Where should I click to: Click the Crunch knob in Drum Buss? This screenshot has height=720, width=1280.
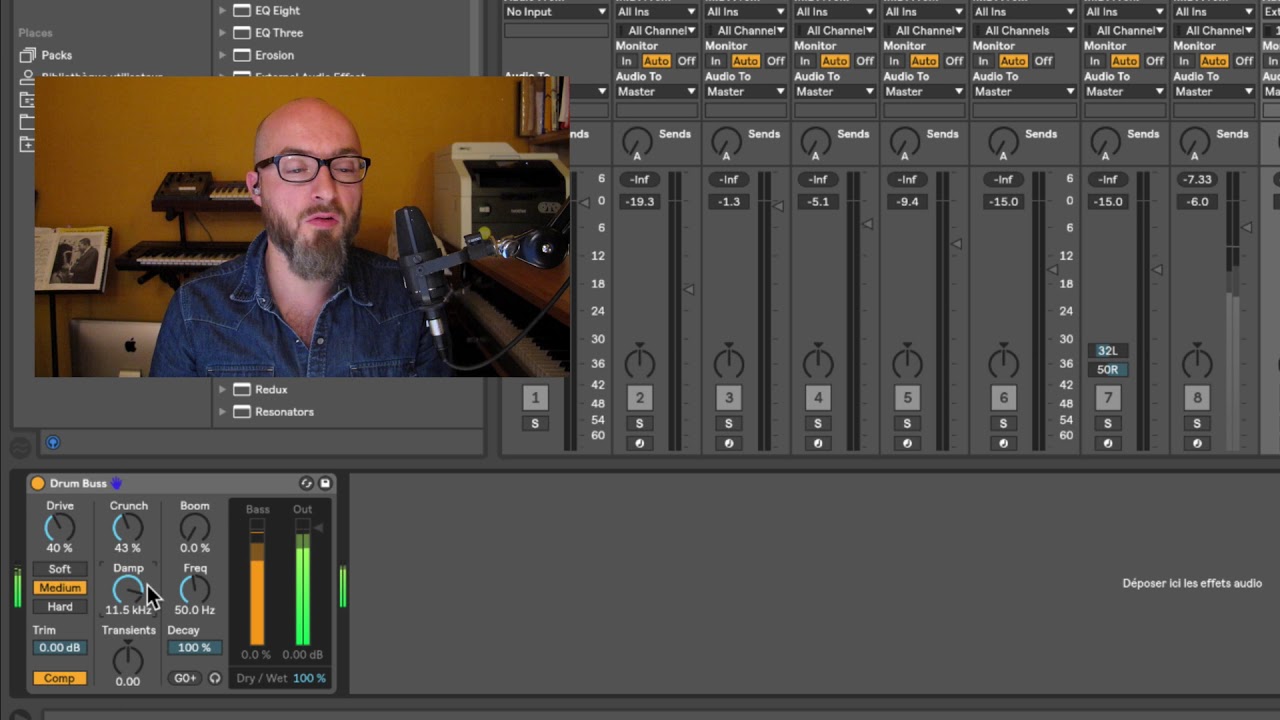click(128, 527)
